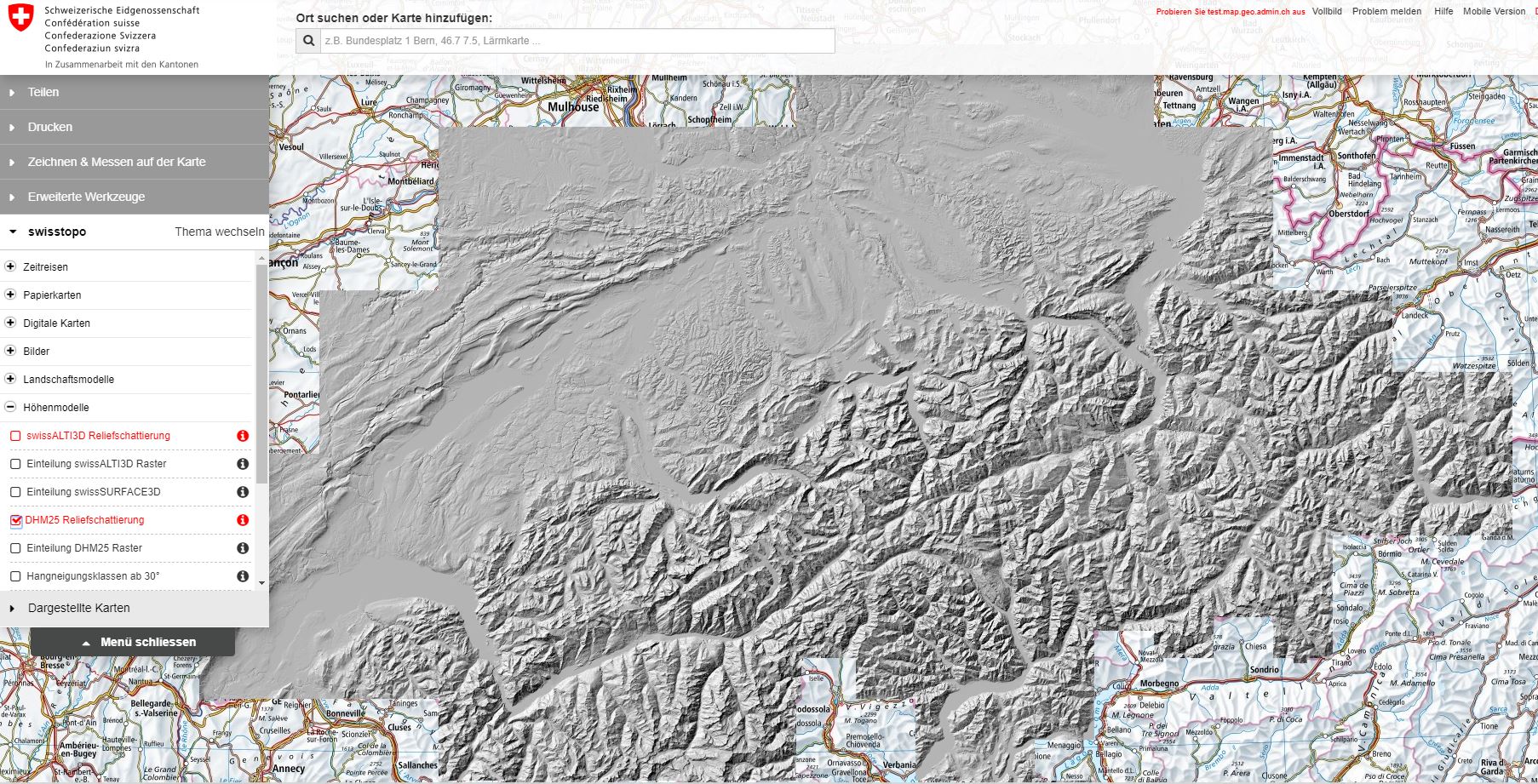Screen dimensions: 1538x784
Task: Open info for Einteilung swissALTI3D Raster
Action: (243, 464)
